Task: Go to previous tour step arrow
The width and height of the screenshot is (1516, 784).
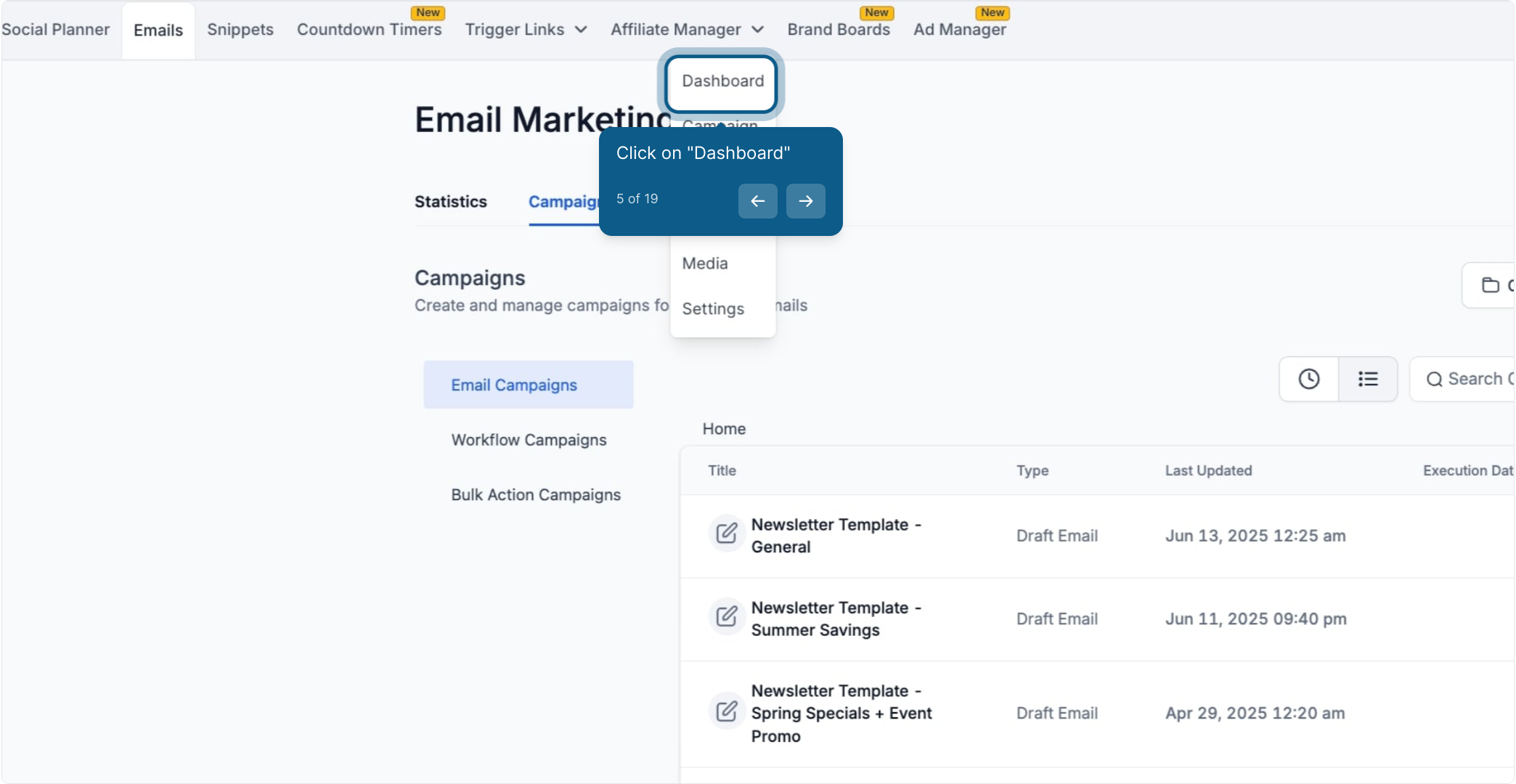Action: pyautogui.click(x=757, y=201)
